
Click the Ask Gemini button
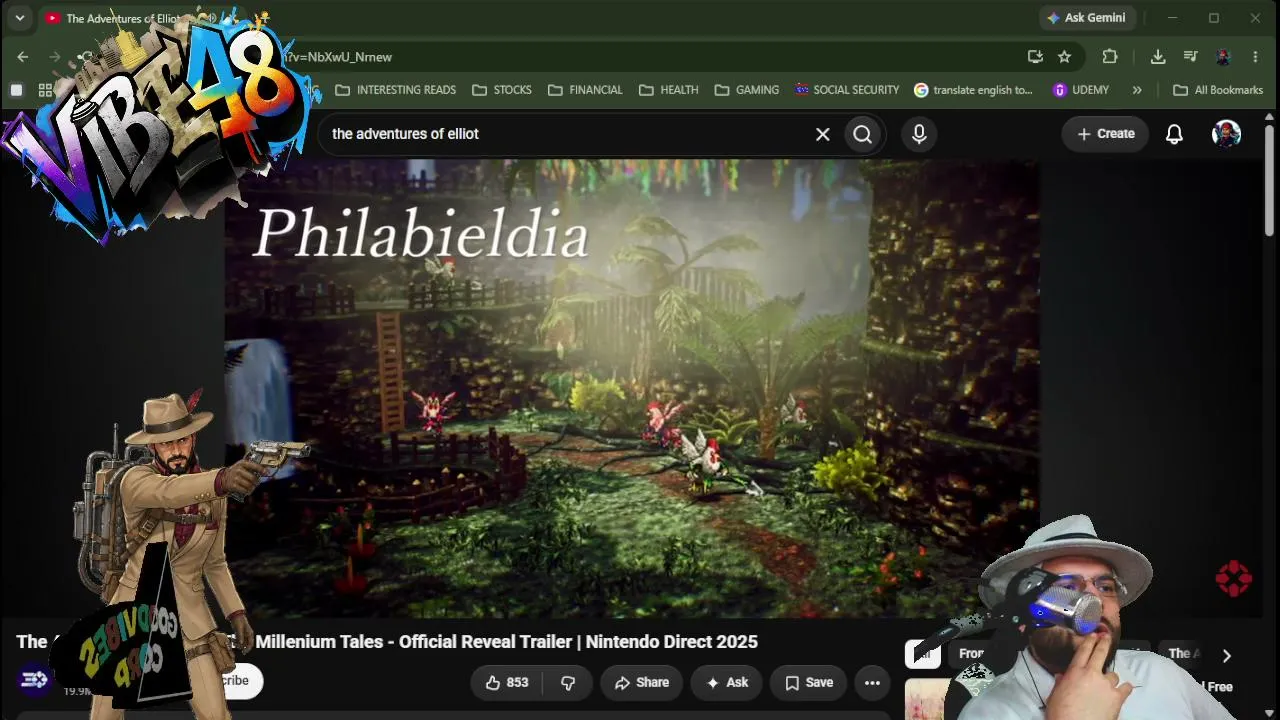(1086, 18)
